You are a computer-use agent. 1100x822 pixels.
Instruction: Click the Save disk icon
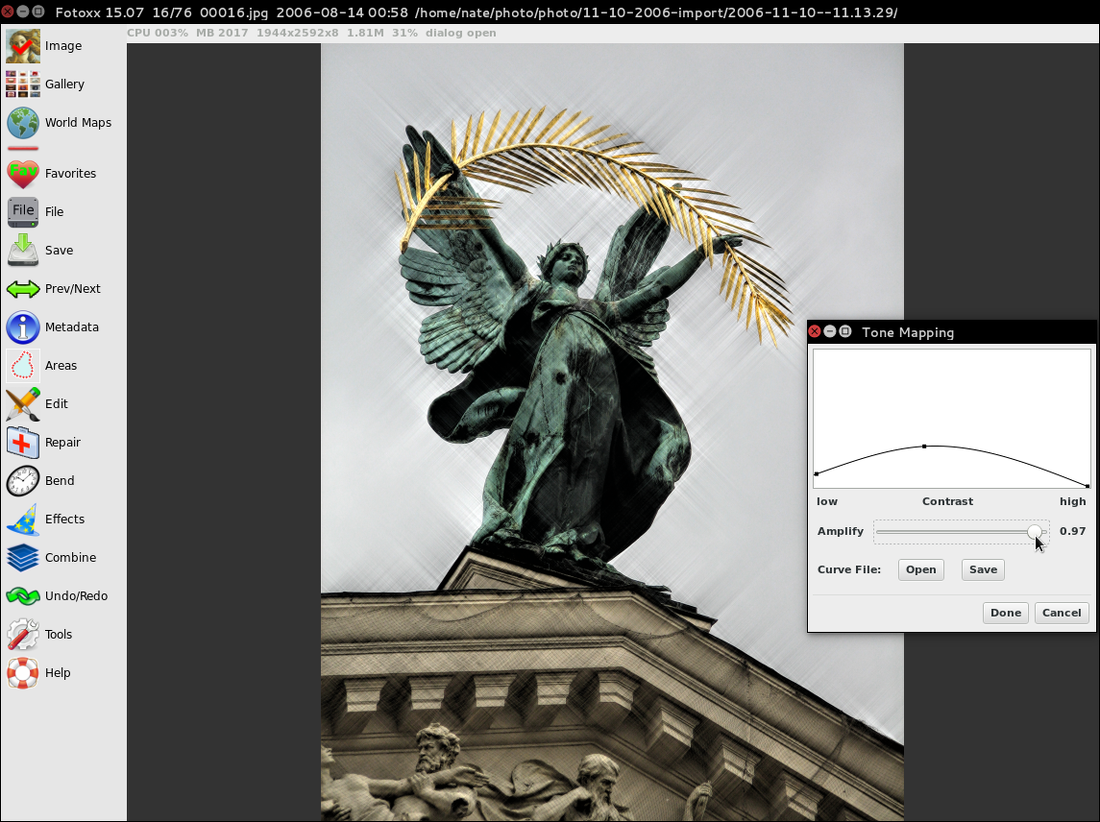point(23,251)
